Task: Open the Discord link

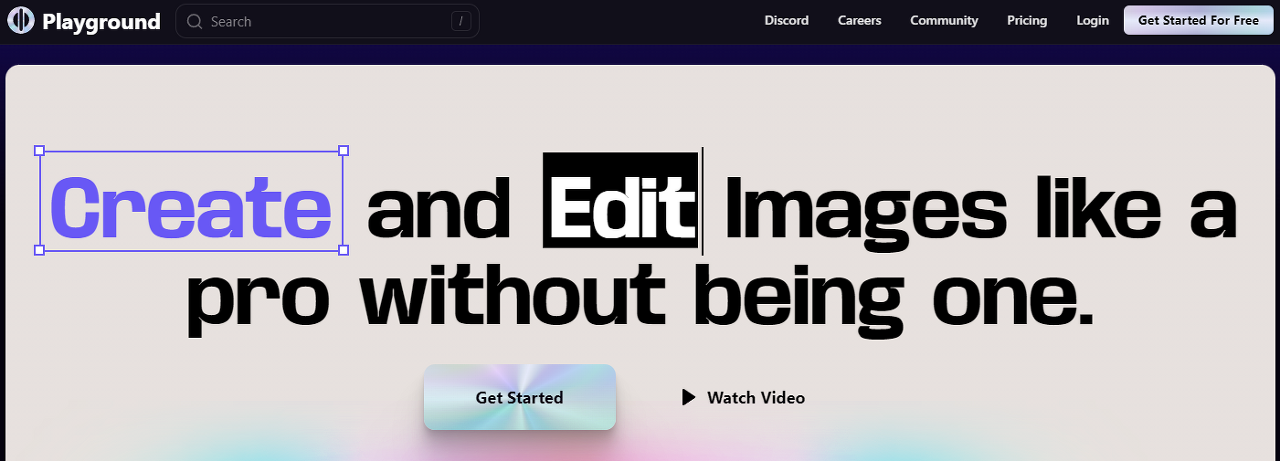Action: (x=786, y=20)
